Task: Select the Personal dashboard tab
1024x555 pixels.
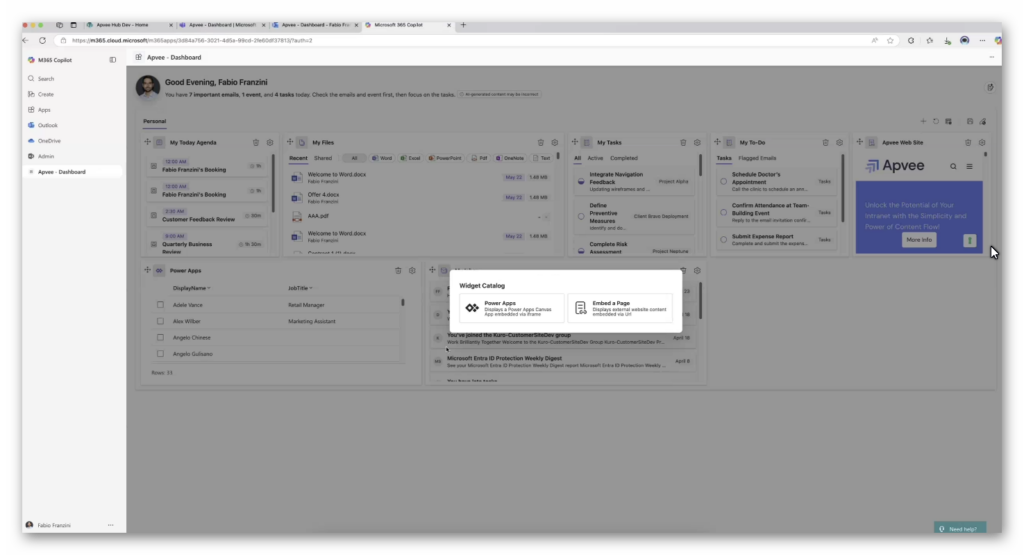Action: coord(155,121)
